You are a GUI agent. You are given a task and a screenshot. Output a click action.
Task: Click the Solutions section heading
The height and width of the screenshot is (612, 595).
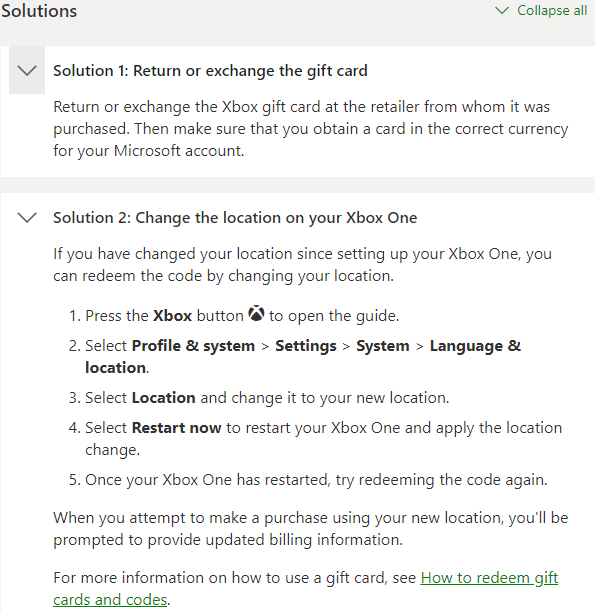tap(39, 11)
